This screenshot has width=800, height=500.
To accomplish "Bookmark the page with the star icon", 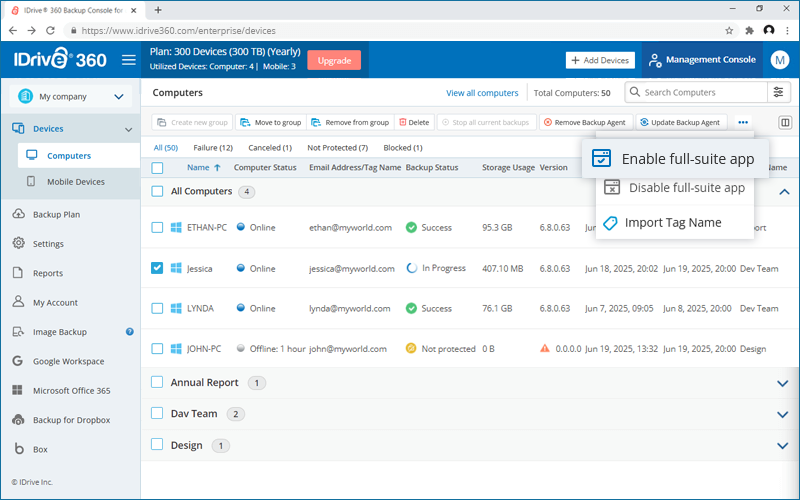I will pyautogui.click(x=729, y=31).
